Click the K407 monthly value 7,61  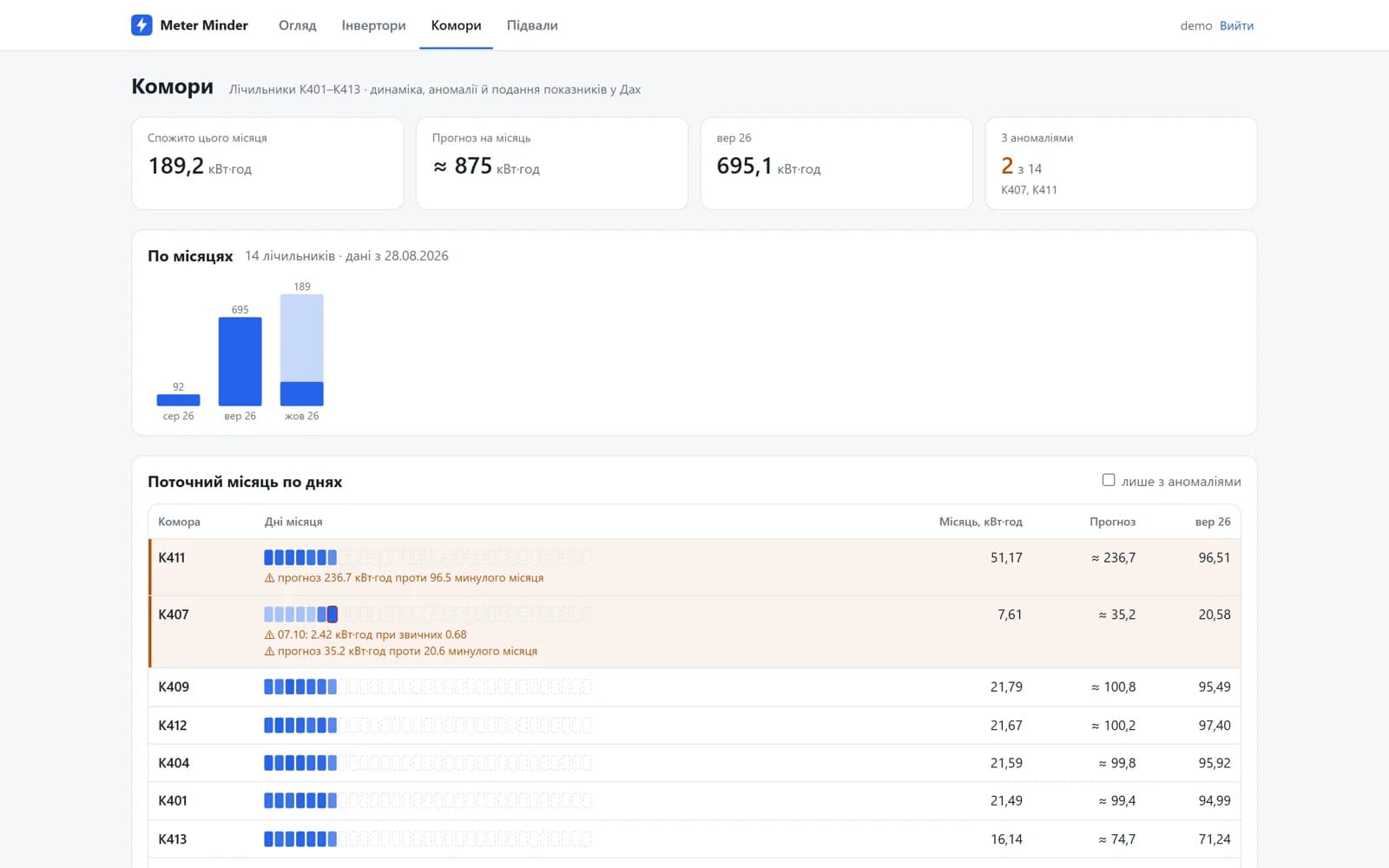pos(1010,615)
